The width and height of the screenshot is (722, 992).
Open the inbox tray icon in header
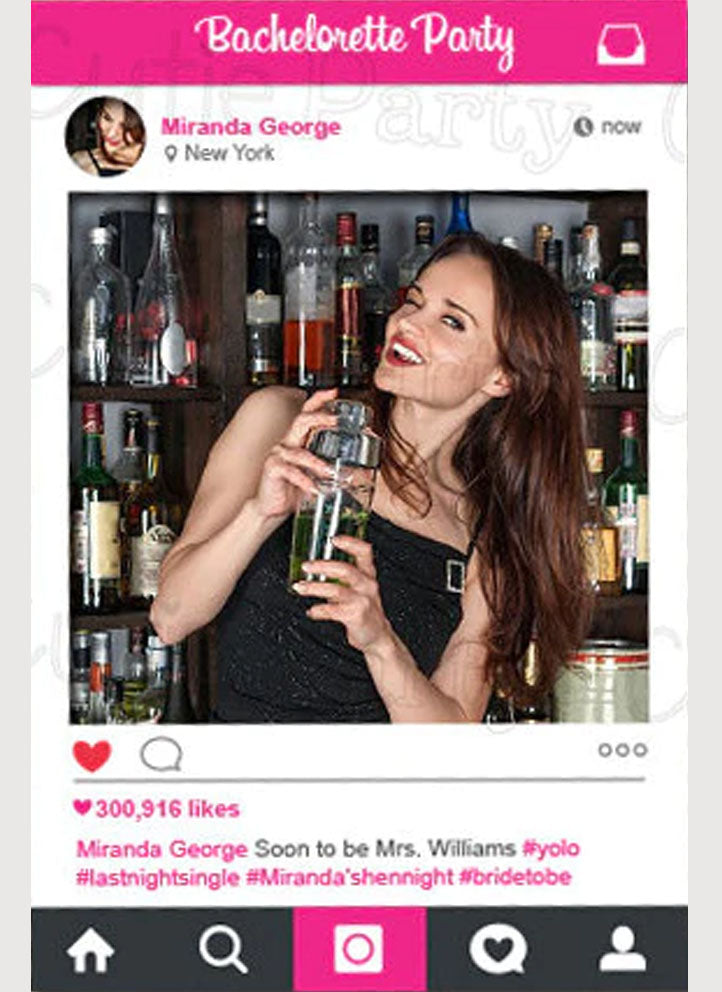(621, 44)
